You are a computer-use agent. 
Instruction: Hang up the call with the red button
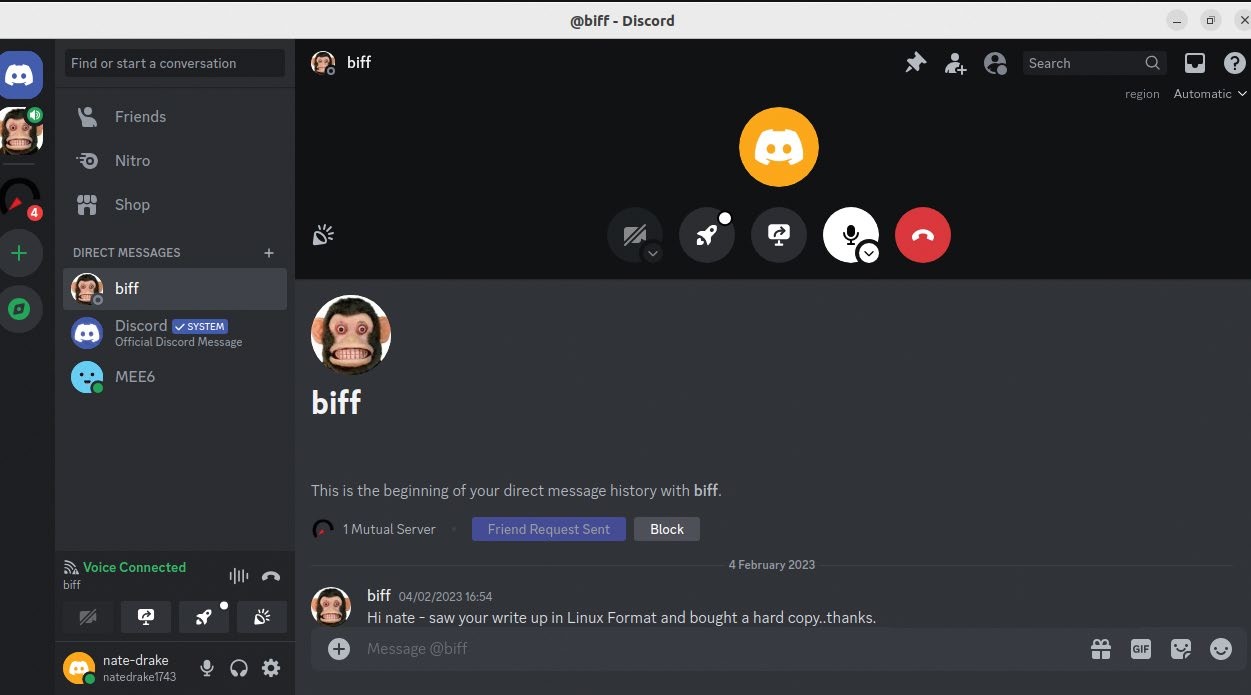pyautogui.click(x=922, y=235)
